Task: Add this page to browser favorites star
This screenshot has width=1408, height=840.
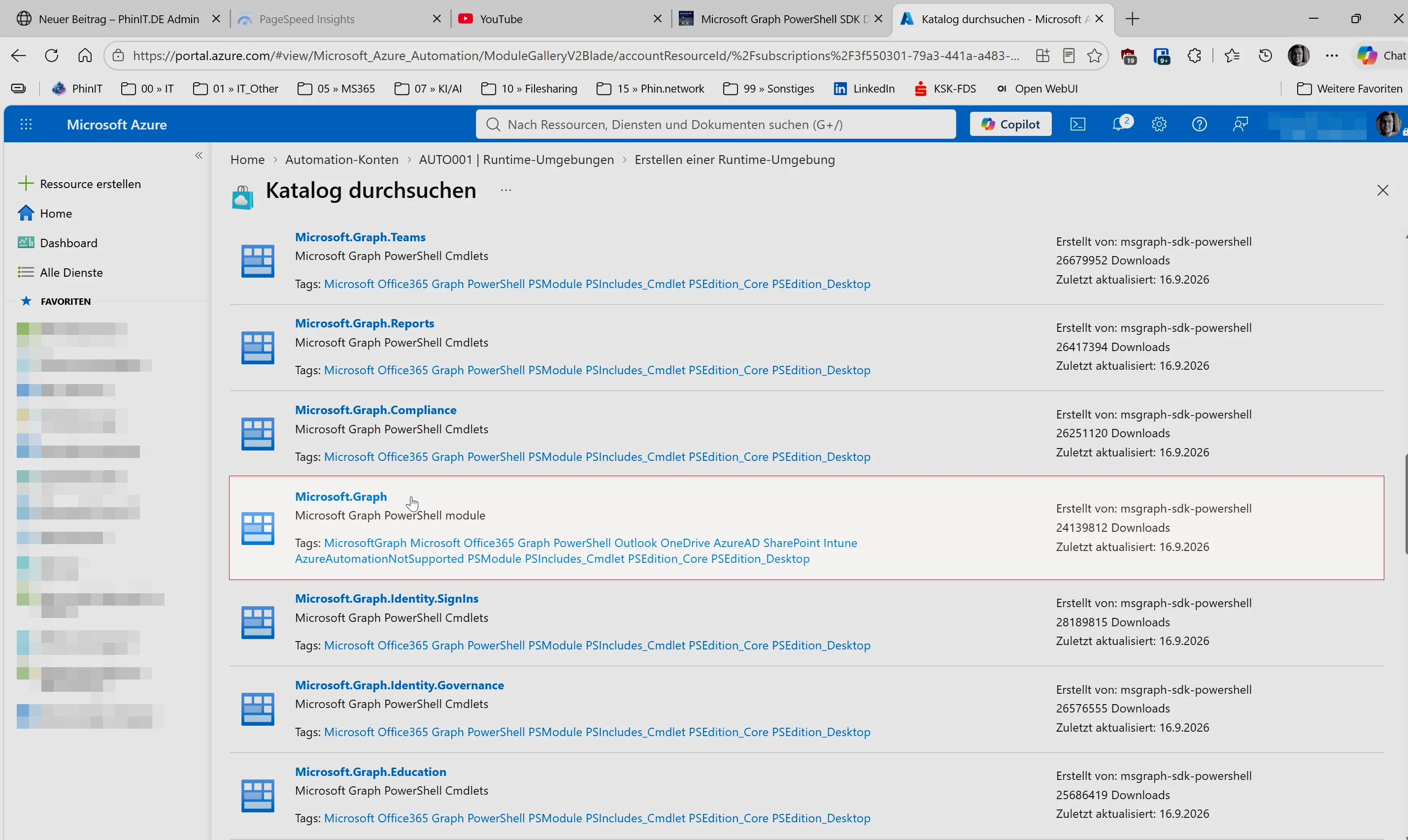Action: coord(1094,56)
